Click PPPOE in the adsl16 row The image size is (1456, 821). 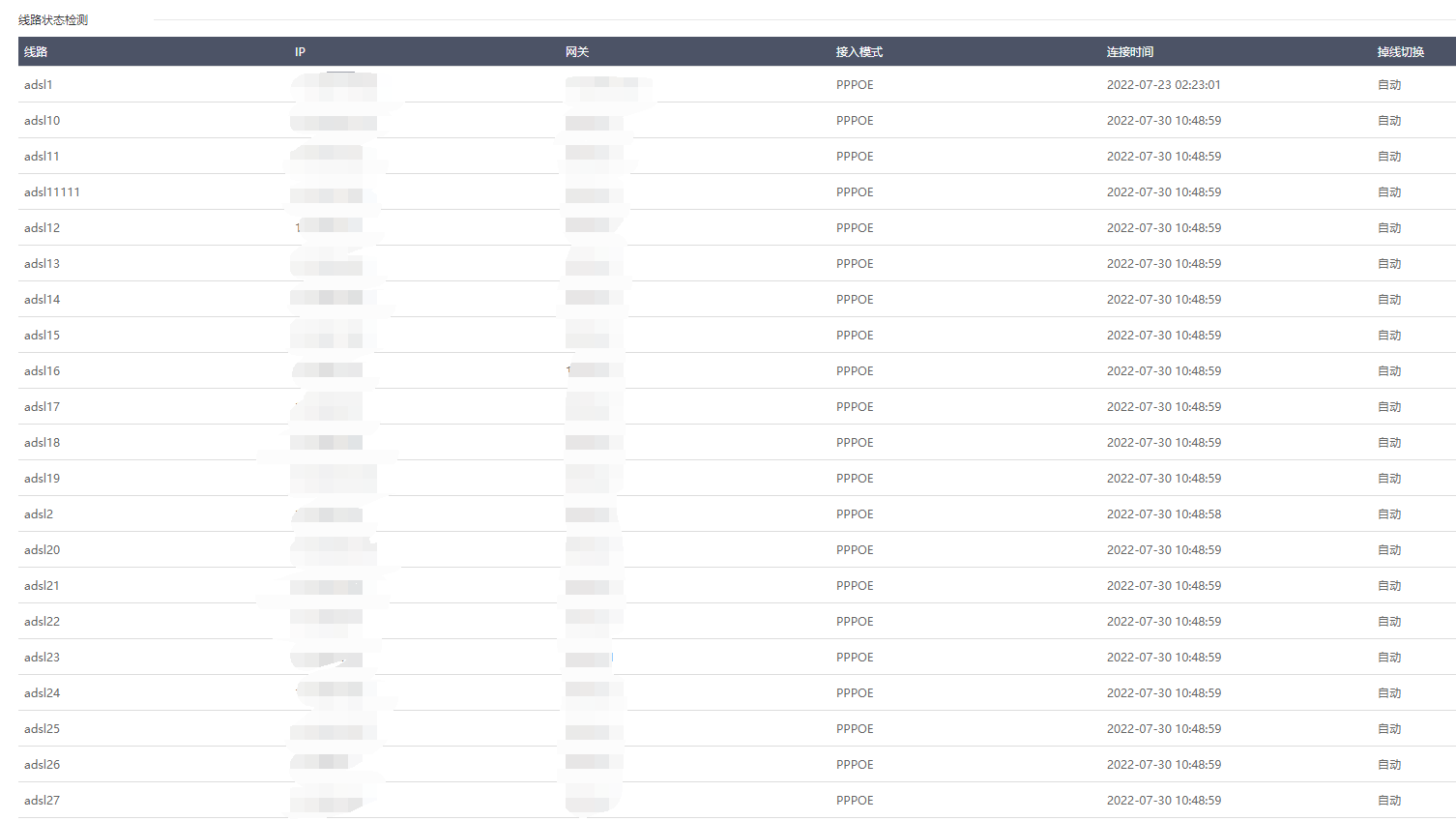click(855, 371)
